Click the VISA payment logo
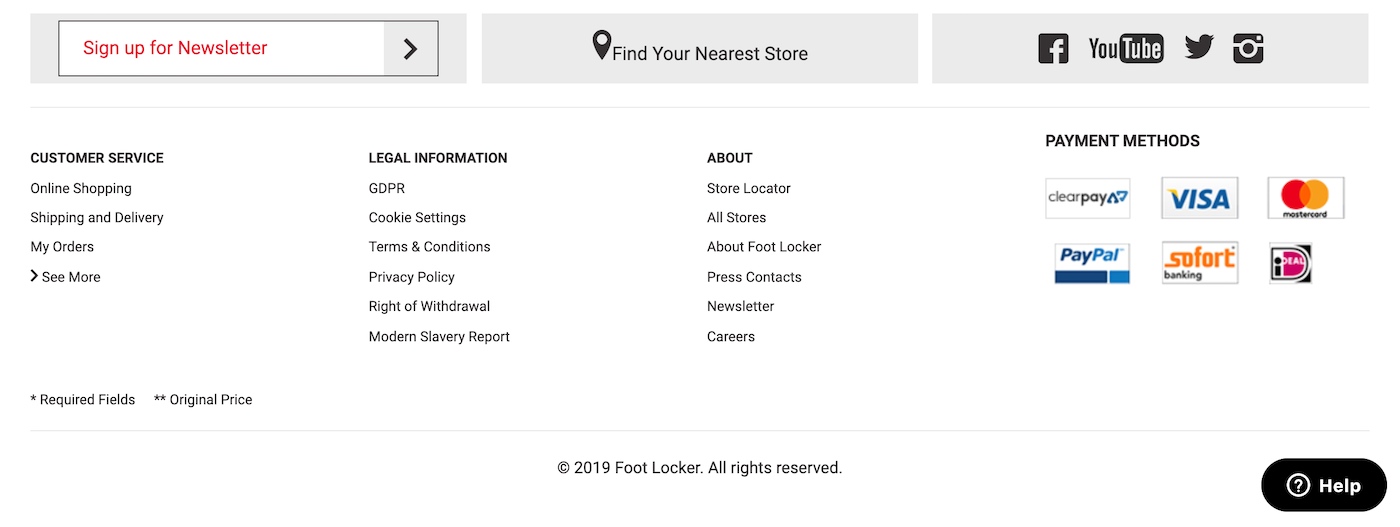Screen dimensions: 1400x527 (1200, 198)
